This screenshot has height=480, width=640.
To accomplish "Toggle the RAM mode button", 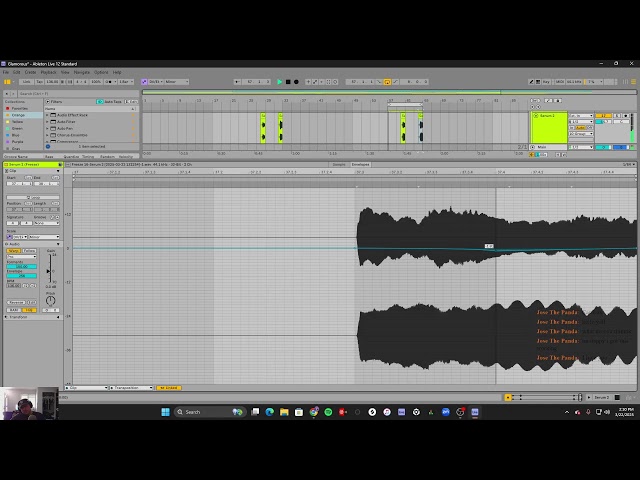I will (14, 310).
